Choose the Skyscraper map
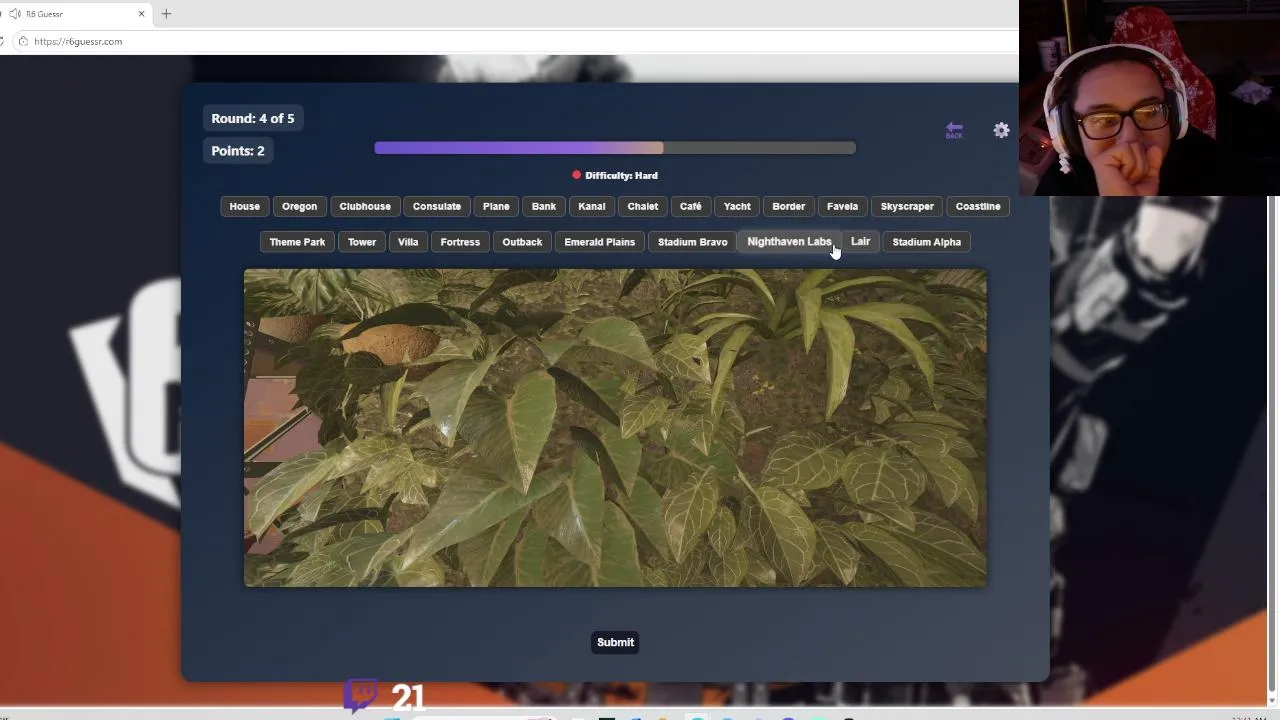This screenshot has height=720, width=1280. coord(907,206)
